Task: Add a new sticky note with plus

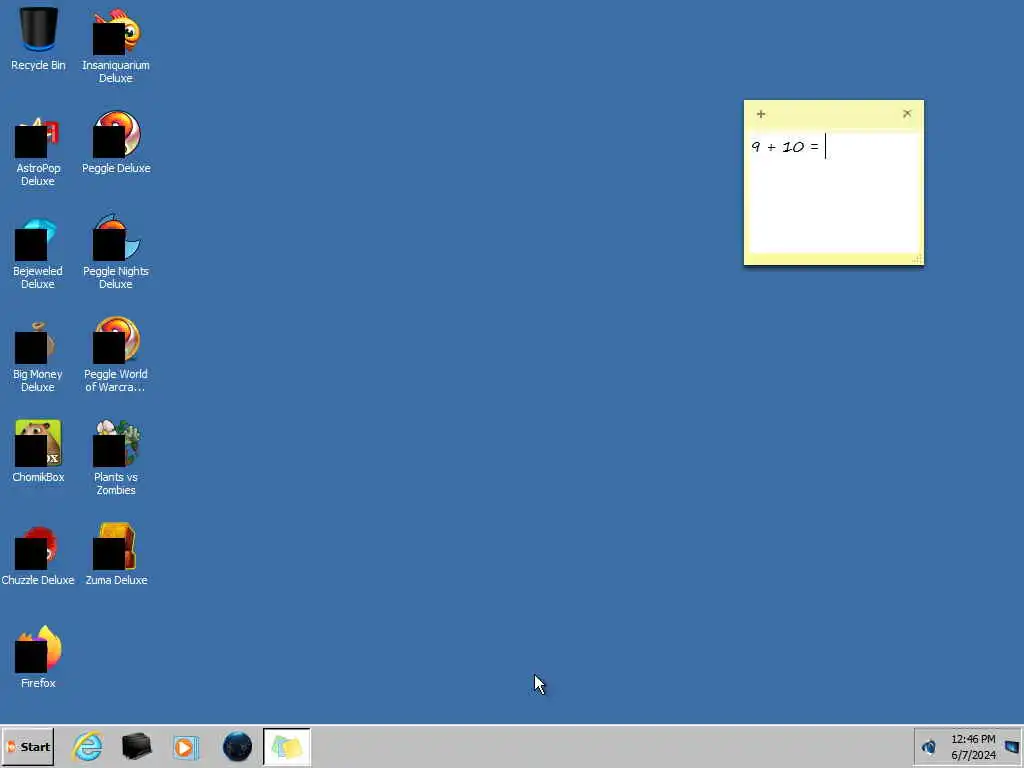Action: tap(761, 114)
